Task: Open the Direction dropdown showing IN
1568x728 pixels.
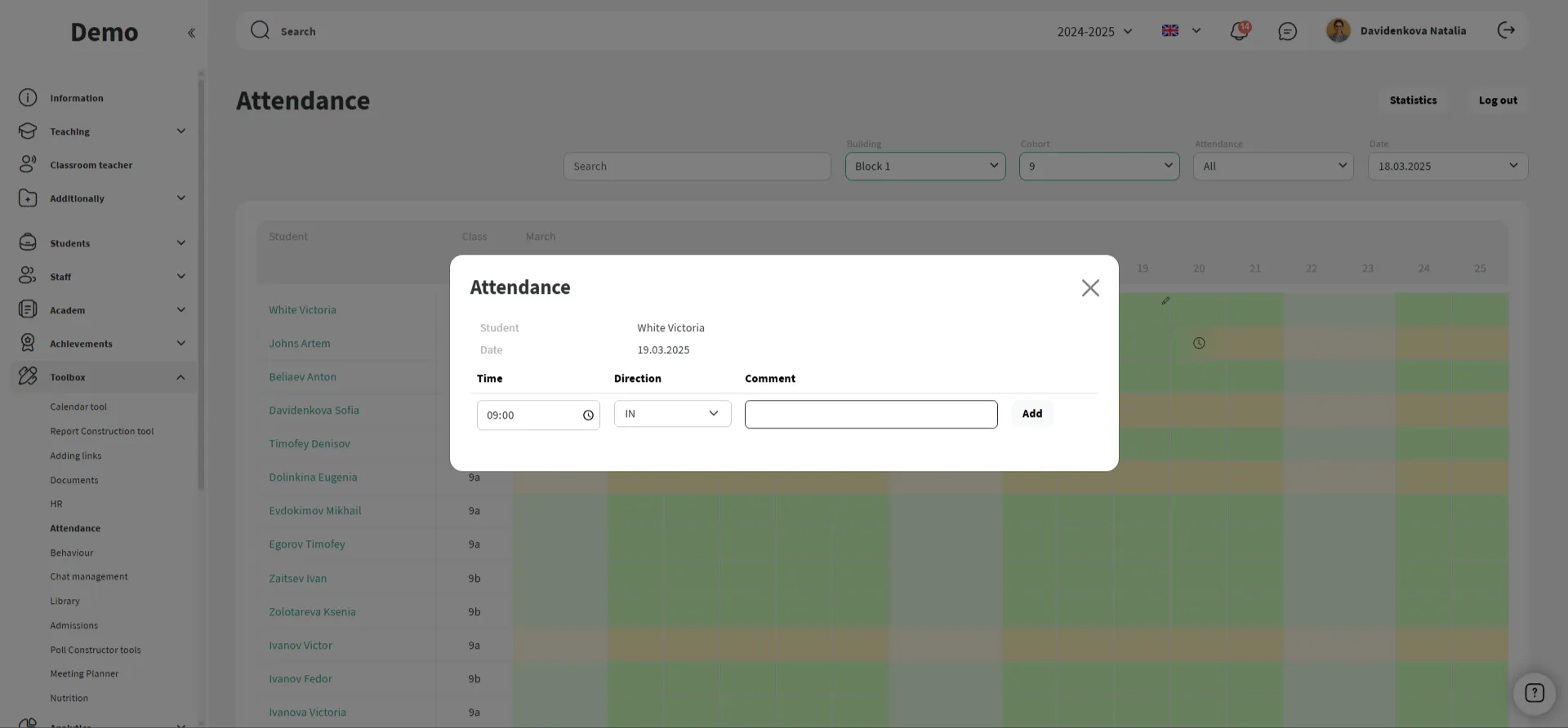Action: coord(672,414)
